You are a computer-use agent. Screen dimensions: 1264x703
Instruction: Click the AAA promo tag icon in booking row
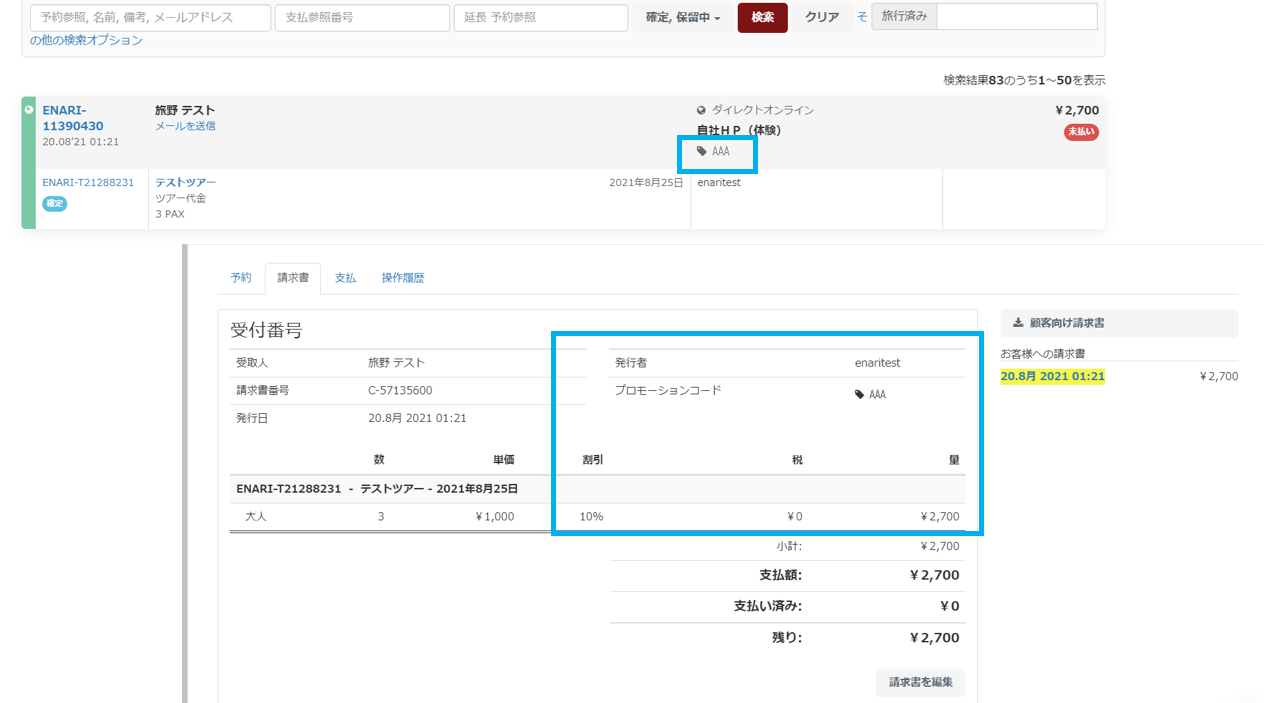point(702,152)
